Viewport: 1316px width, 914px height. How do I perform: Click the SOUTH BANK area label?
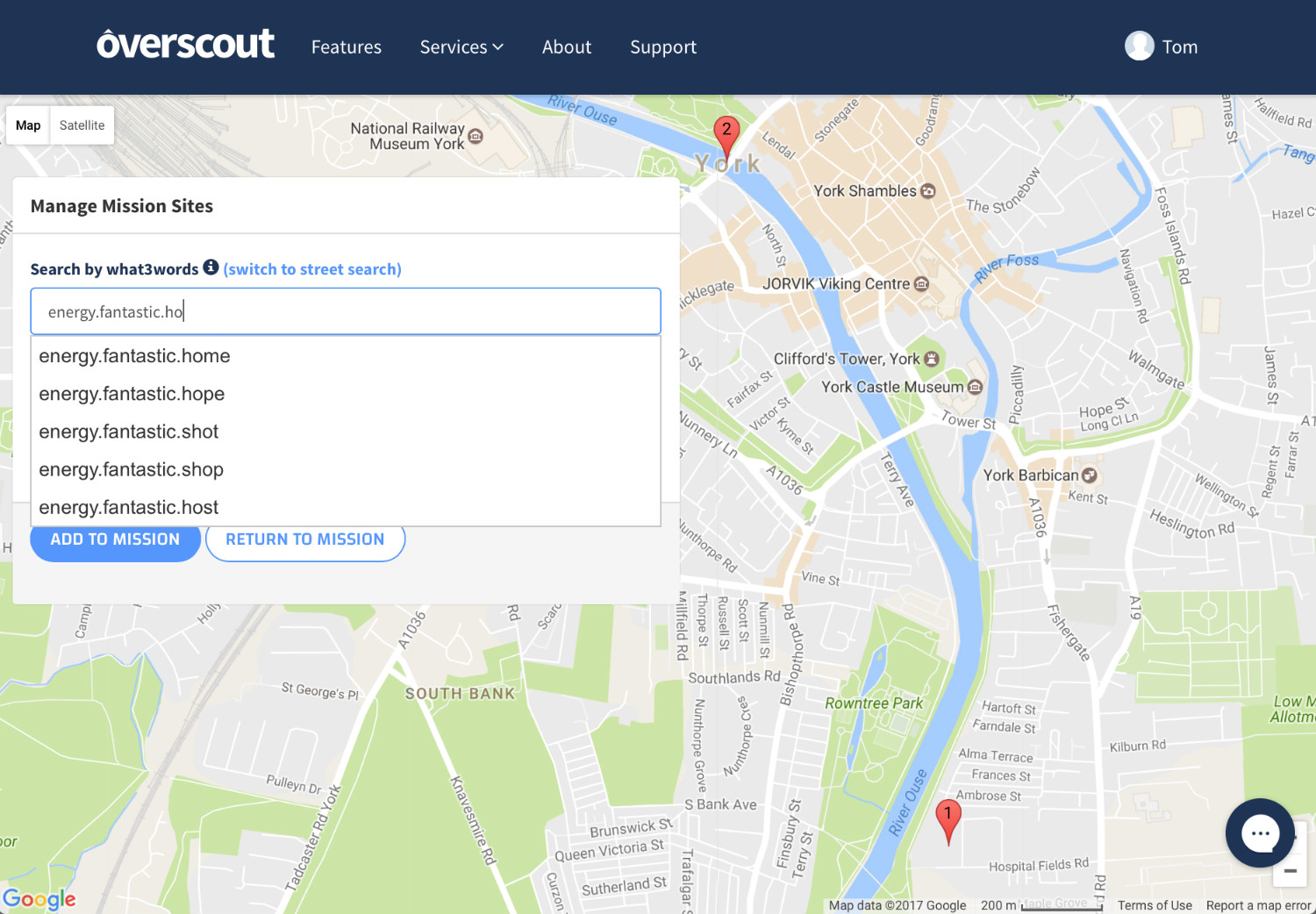tap(460, 694)
